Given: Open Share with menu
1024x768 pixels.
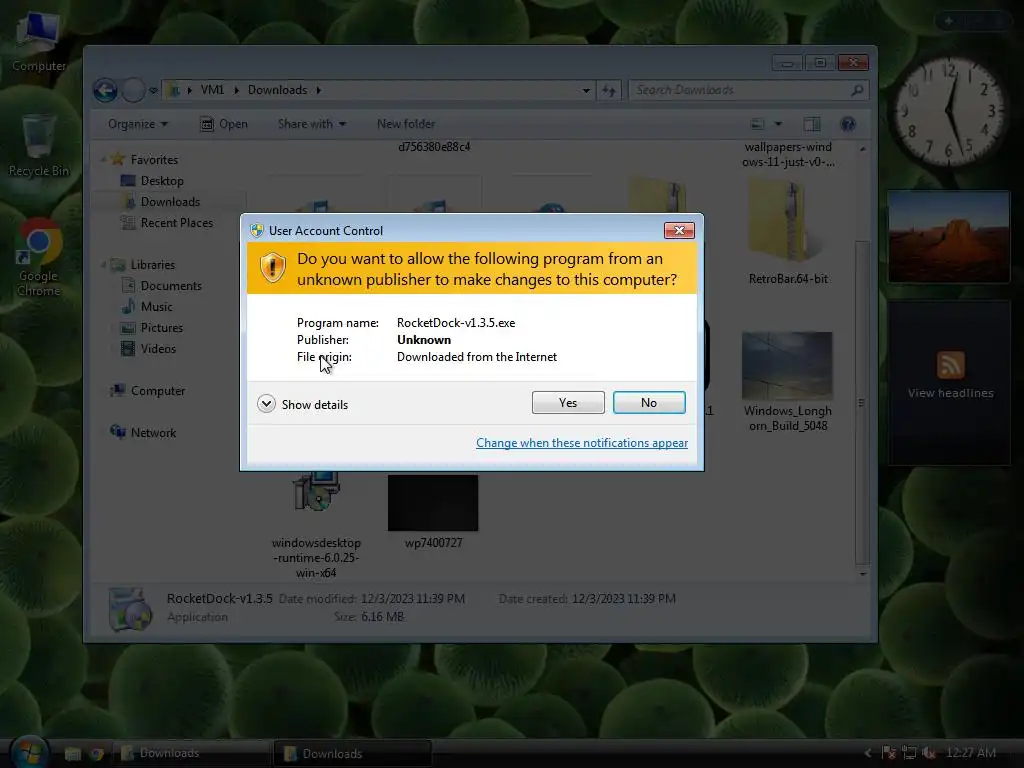Looking at the screenshot, I should click(x=312, y=124).
